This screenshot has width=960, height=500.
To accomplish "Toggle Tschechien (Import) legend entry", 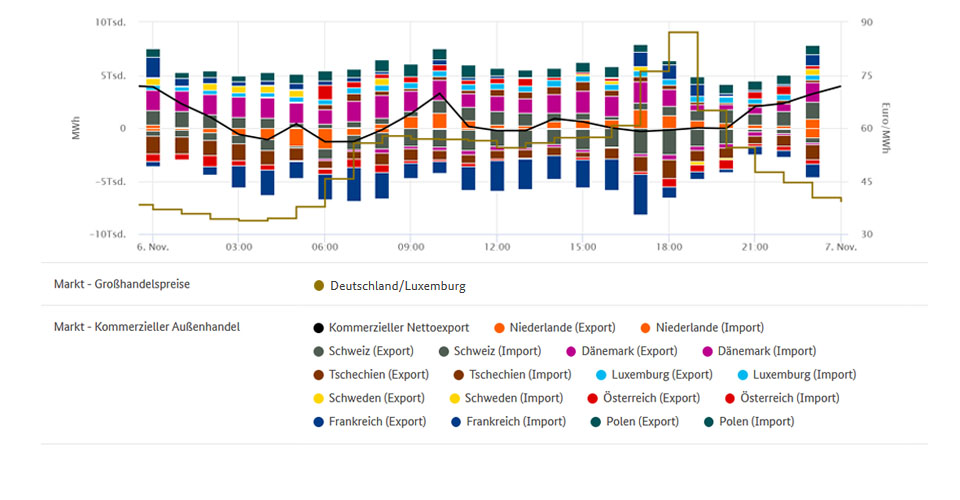I will (512, 375).
